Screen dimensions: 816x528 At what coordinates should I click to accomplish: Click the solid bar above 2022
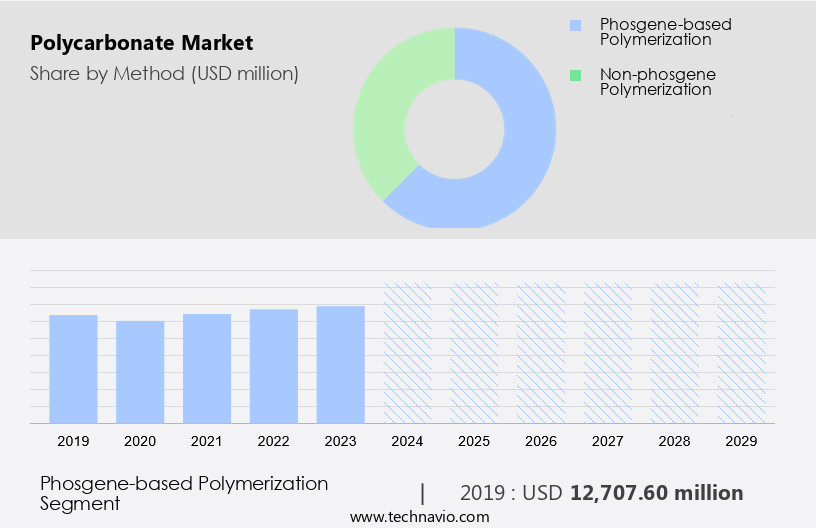pyautogui.click(x=274, y=366)
